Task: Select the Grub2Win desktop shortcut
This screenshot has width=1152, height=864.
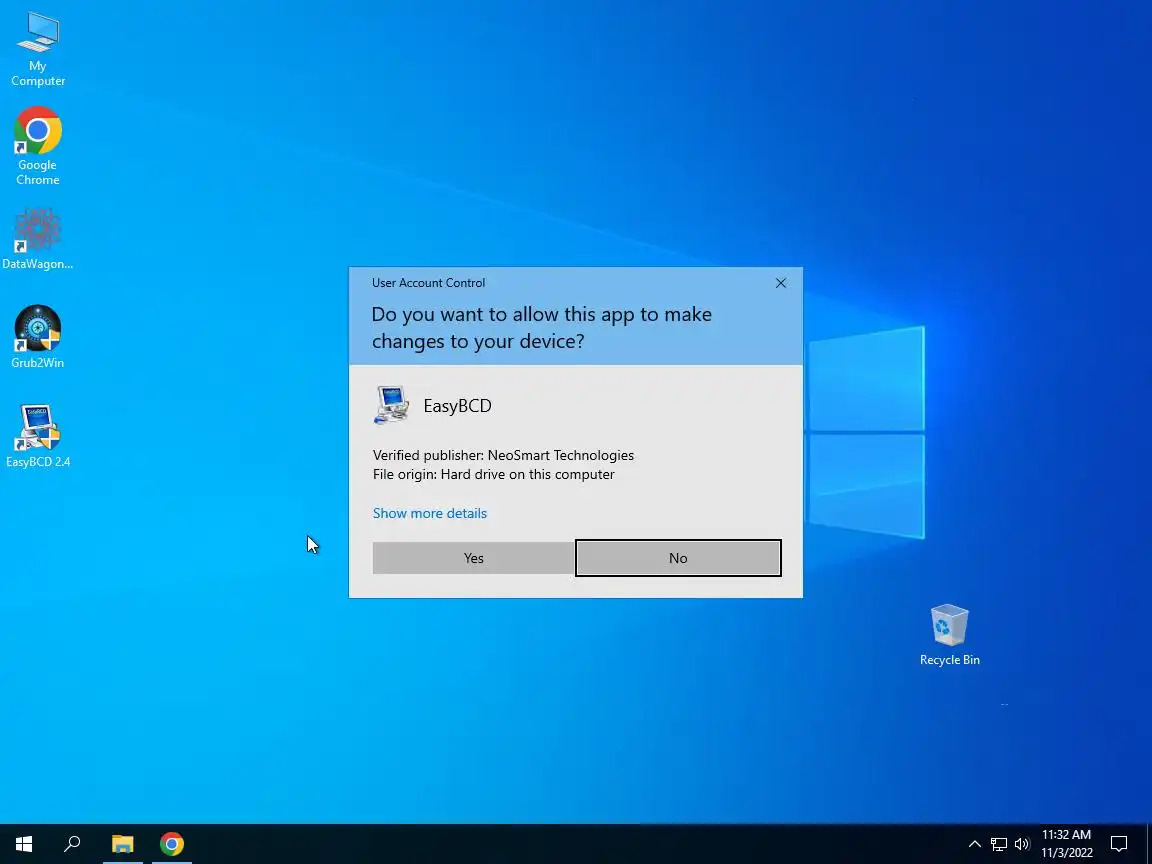Action: [x=37, y=337]
